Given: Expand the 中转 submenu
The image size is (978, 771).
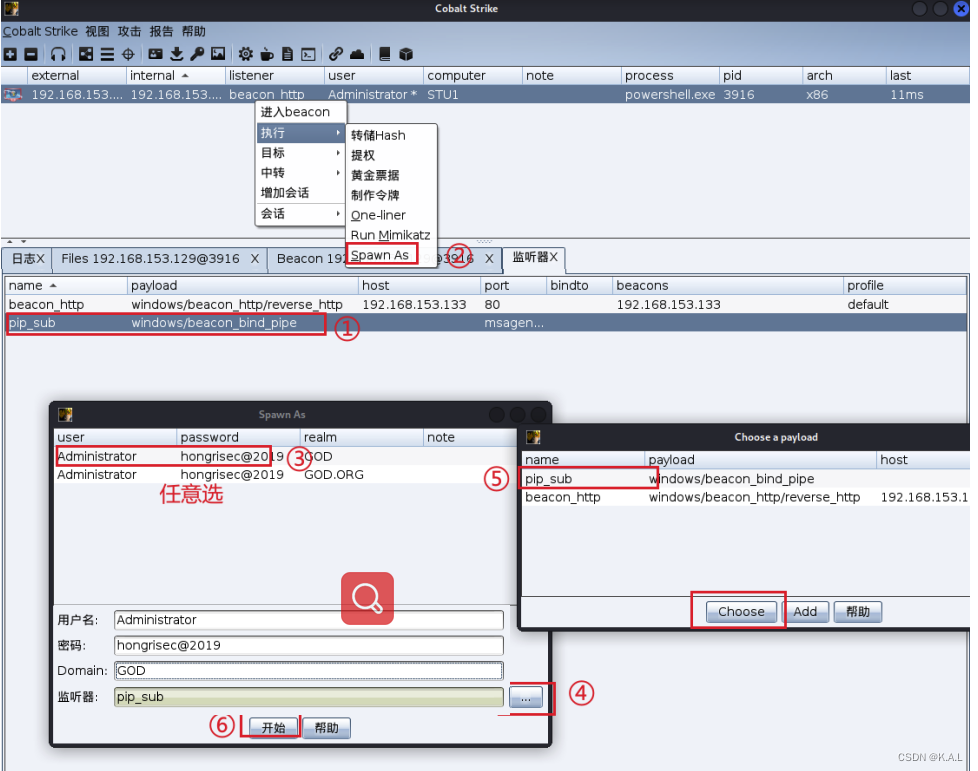Looking at the screenshot, I should 280,174.
